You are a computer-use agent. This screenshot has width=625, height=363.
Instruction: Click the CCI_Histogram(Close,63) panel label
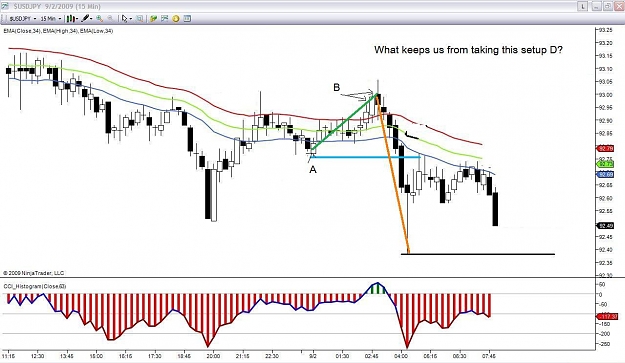coord(35,286)
